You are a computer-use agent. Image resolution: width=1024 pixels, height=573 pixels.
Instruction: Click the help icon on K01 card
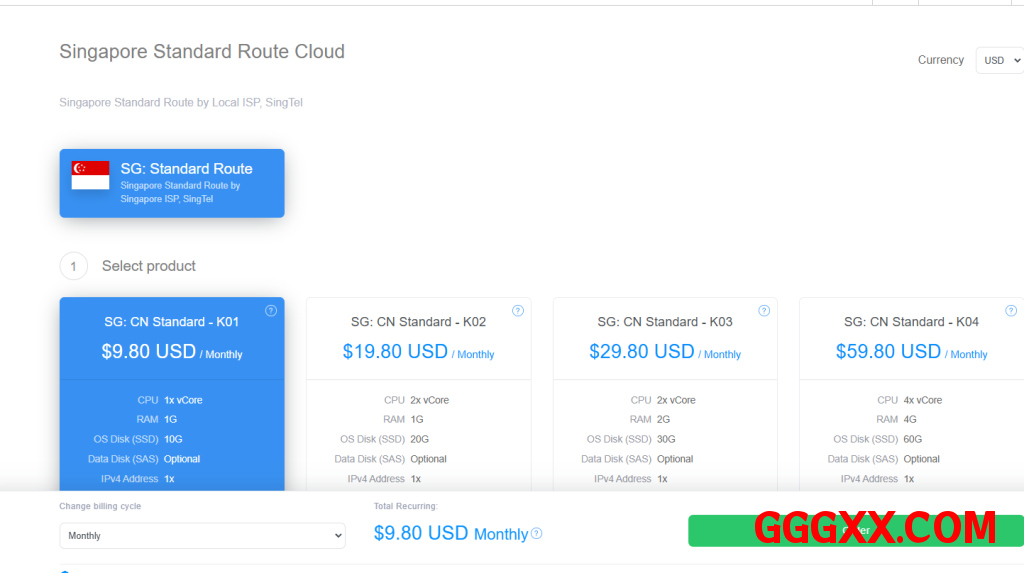tap(271, 311)
